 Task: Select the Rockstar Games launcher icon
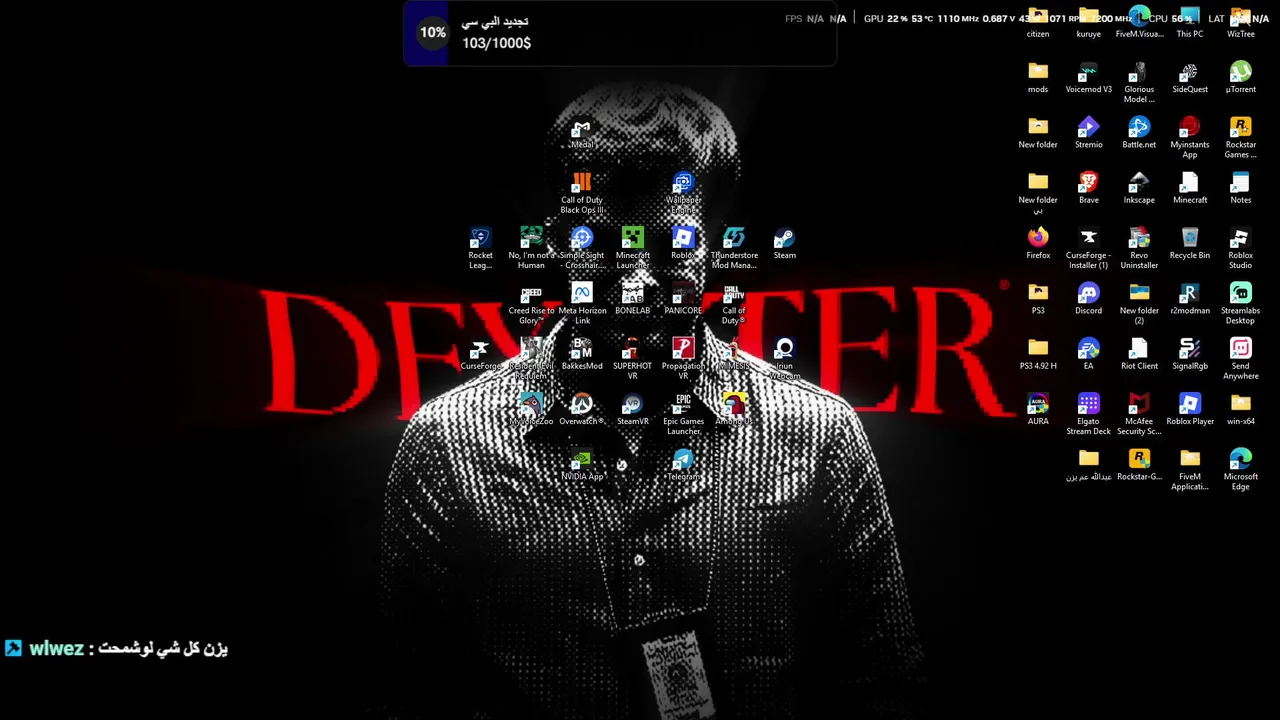pyautogui.click(x=1241, y=137)
